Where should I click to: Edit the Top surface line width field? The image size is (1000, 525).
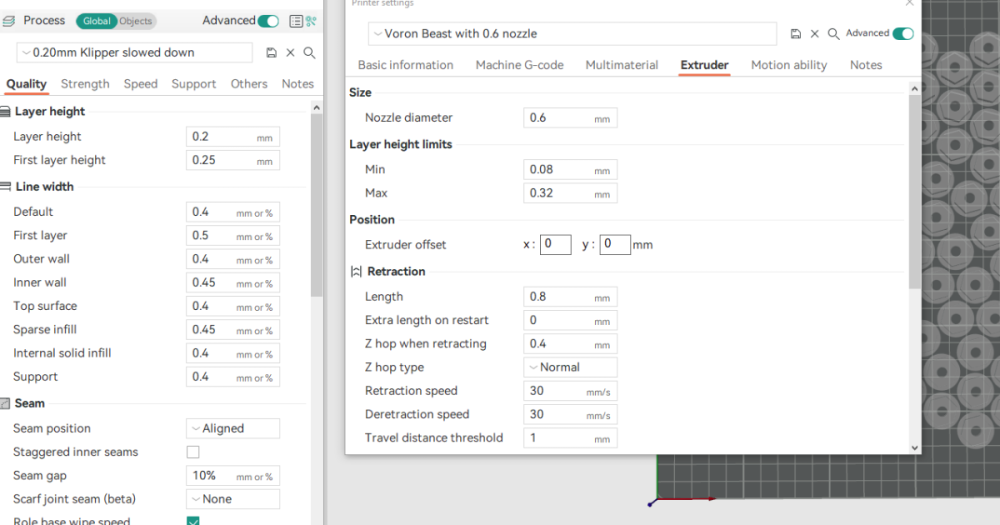click(233, 307)
